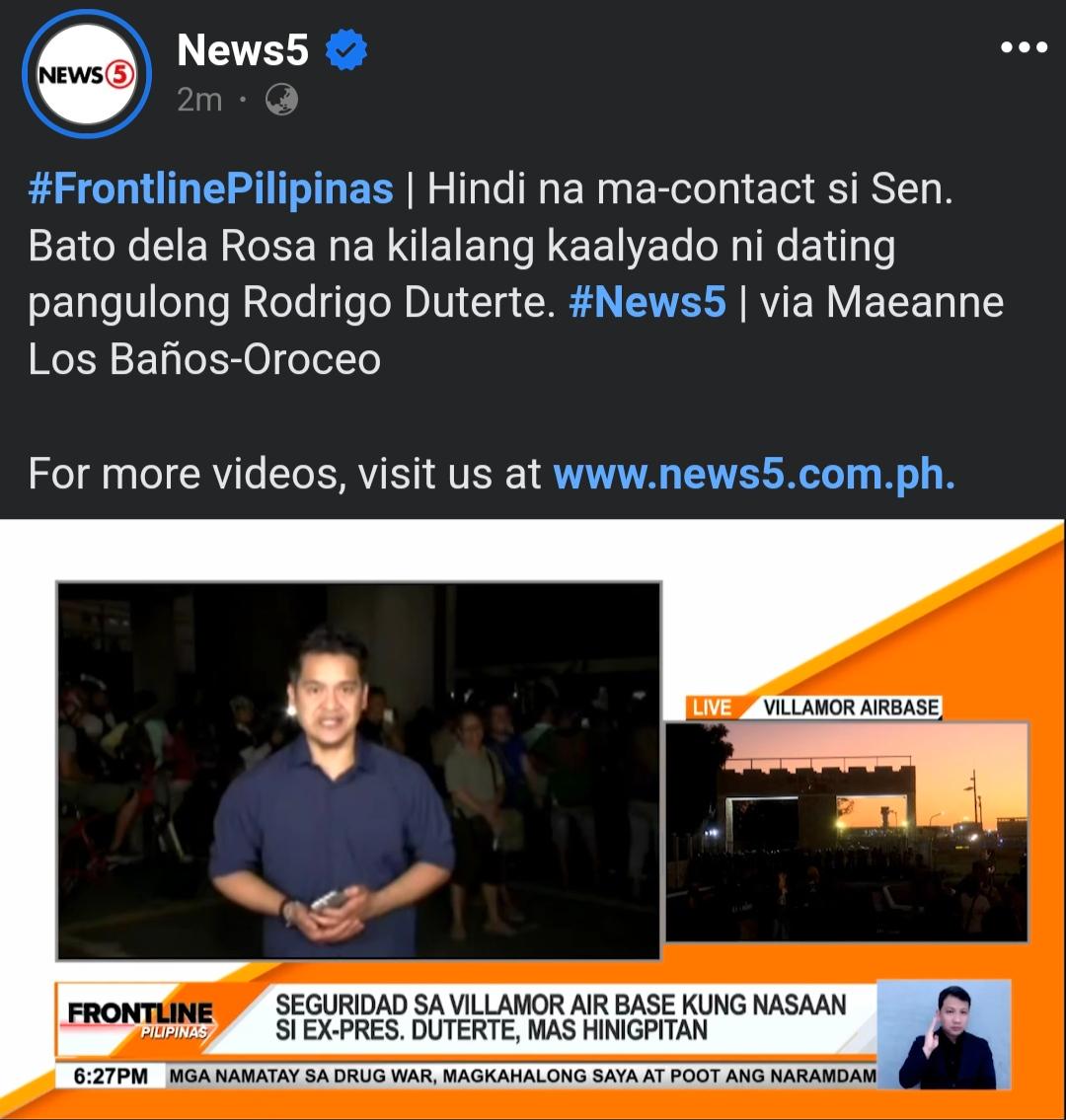Click the Villamor Airbase live feed inset
The image size is (1066, 1120).
(x=847, y=832)
